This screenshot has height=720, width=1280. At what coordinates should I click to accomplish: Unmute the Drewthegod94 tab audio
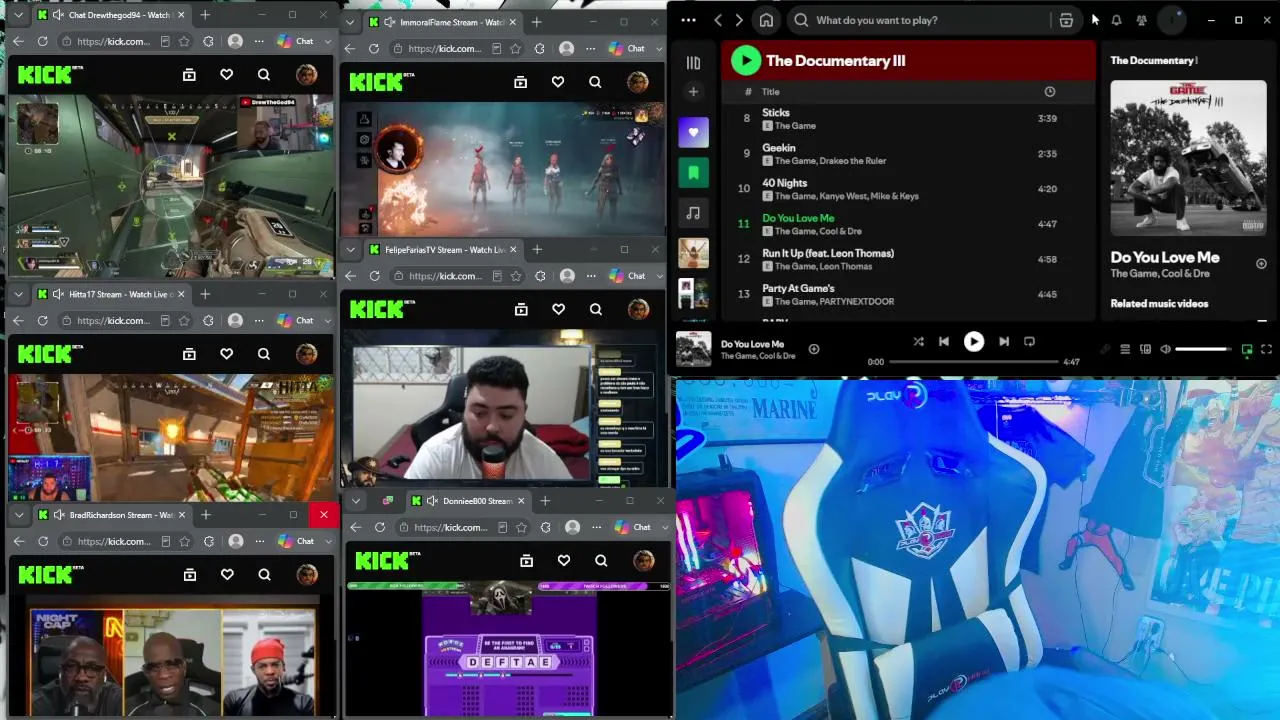58,15
